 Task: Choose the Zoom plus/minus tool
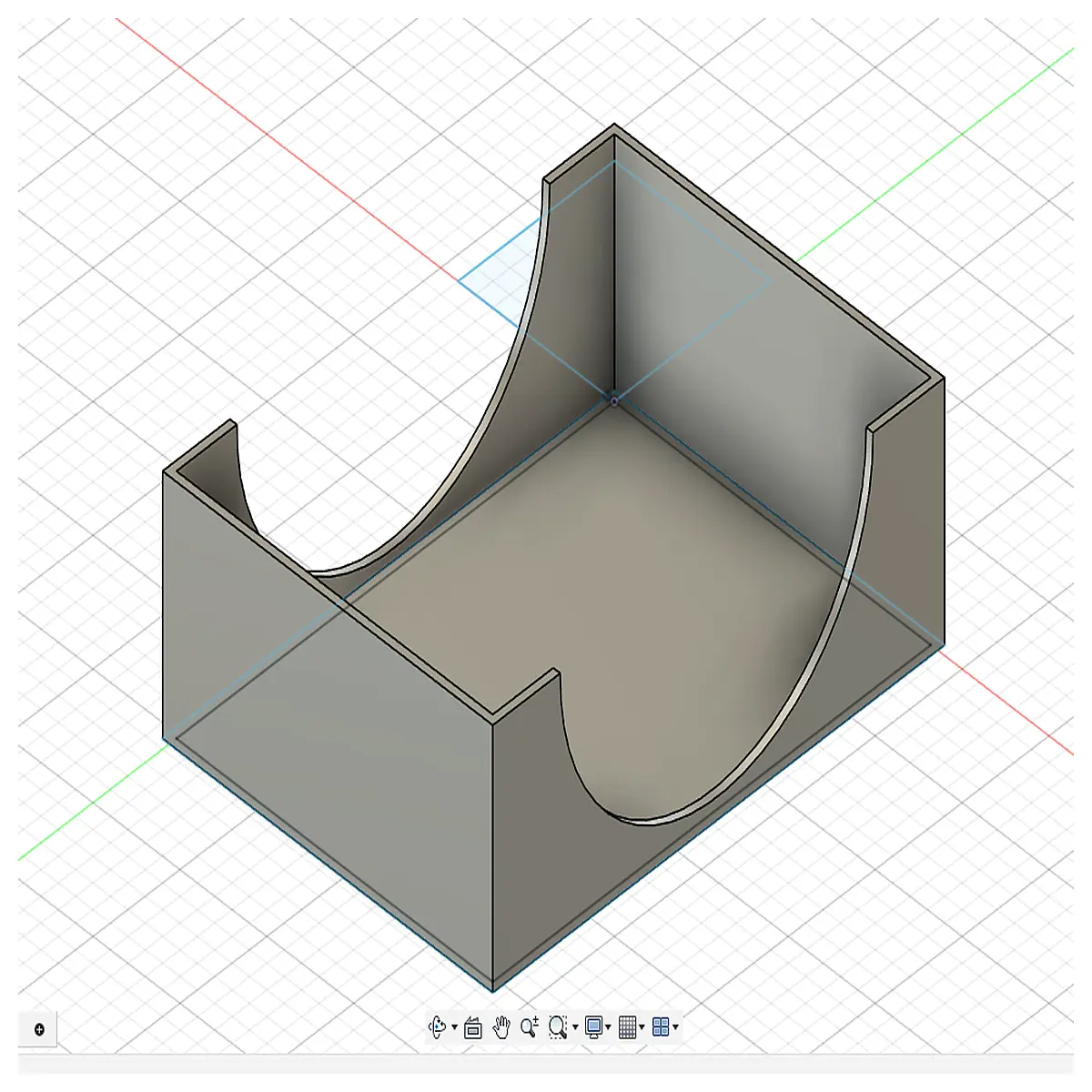(530, 1027)
